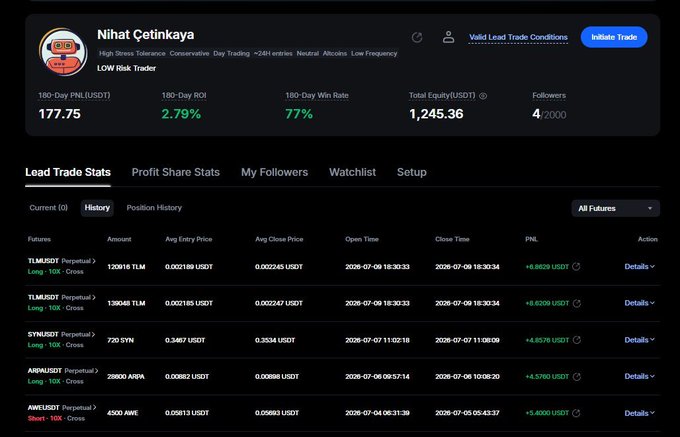Click the 1,245.36 equity value
The image size is (680, 437).
coord(436,114)
